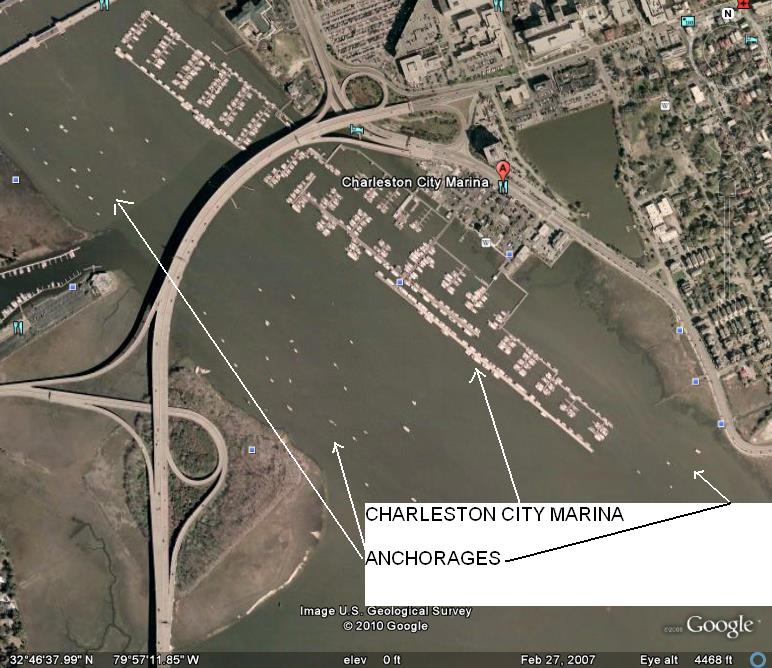Click blue placemark in the far-left marsh

[x=16, y=180]
